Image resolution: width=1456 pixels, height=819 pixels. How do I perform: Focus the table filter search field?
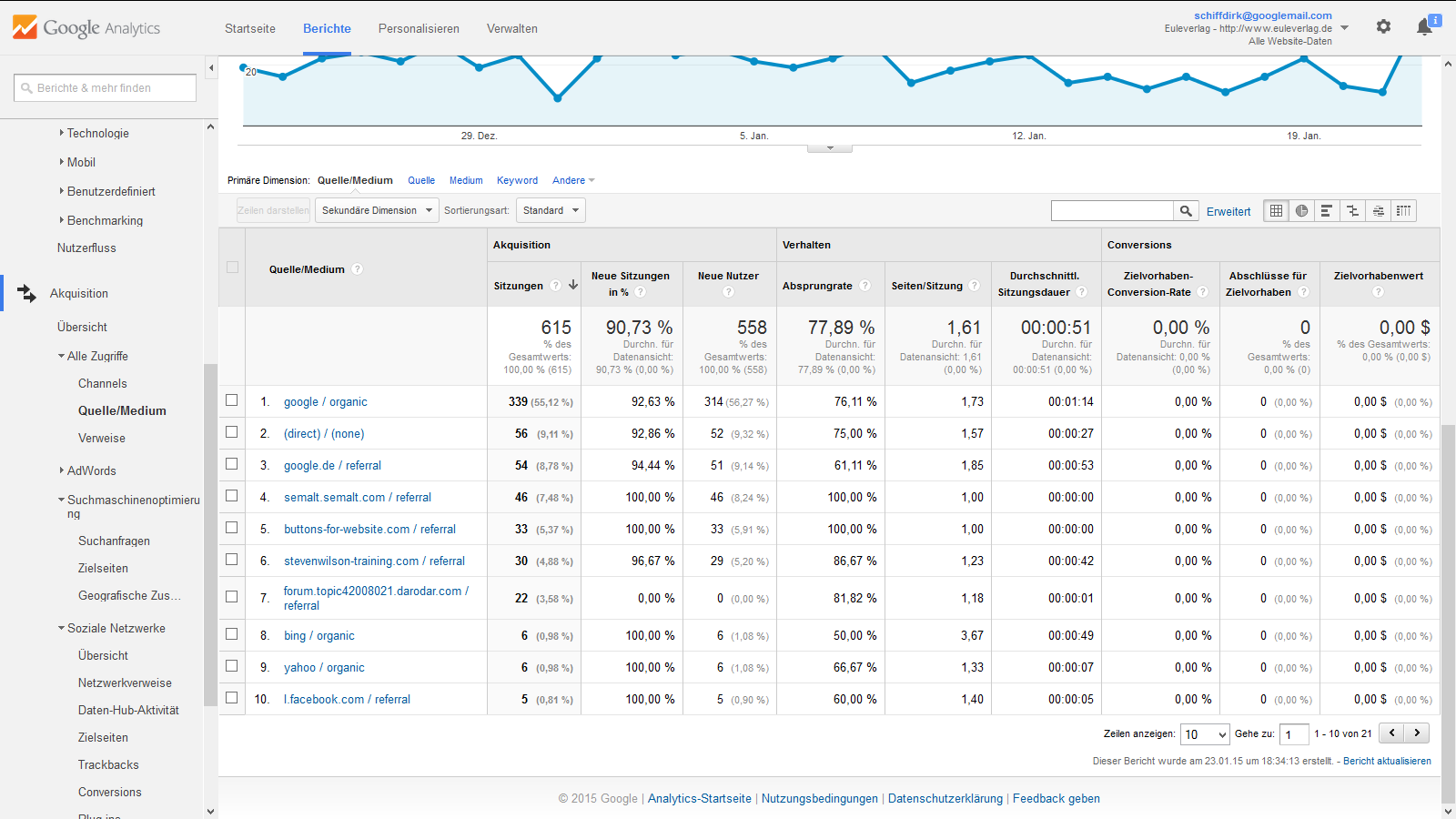pyautogui.click(x=1112, y=211)
